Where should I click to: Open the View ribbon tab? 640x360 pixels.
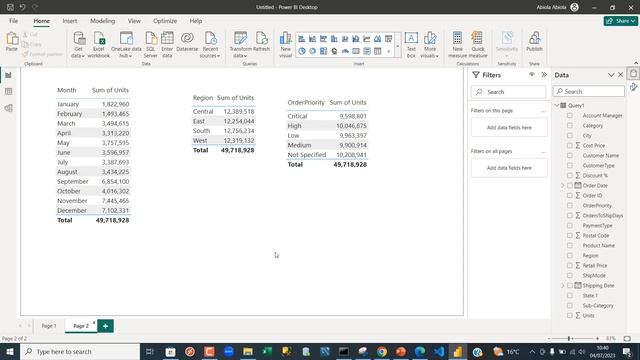(x=134, y=21)
